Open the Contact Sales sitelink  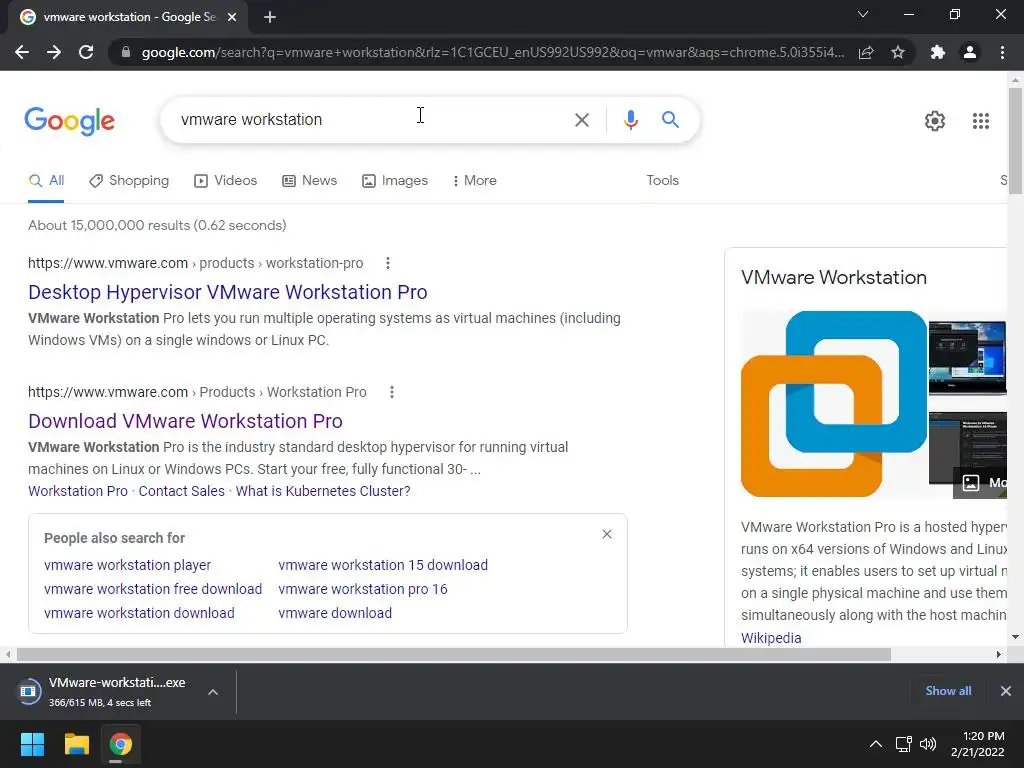[182, 491]
